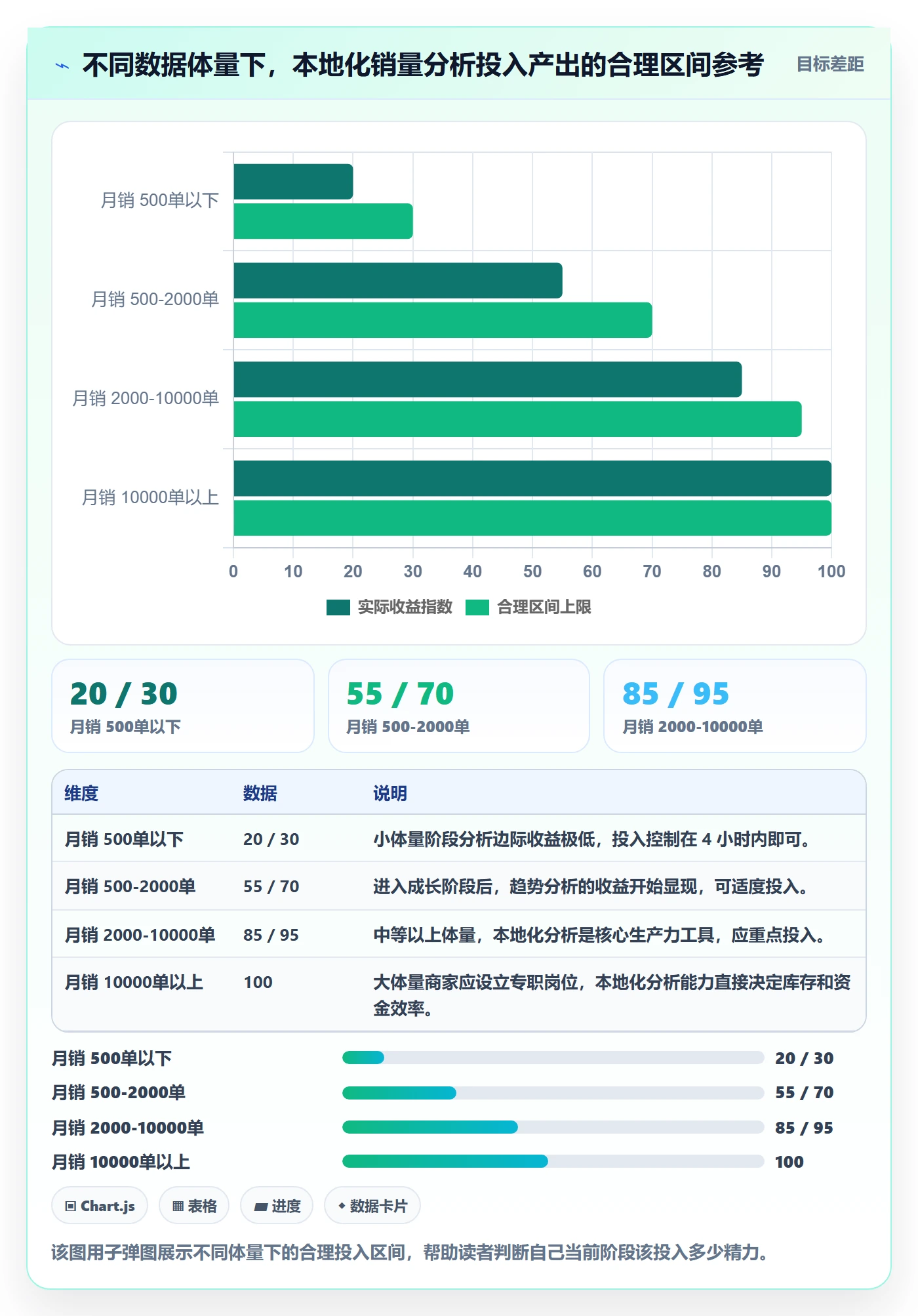918x1316 pixels.
Task: Click the 目标差距 label in header
Action: click(829, 64)
